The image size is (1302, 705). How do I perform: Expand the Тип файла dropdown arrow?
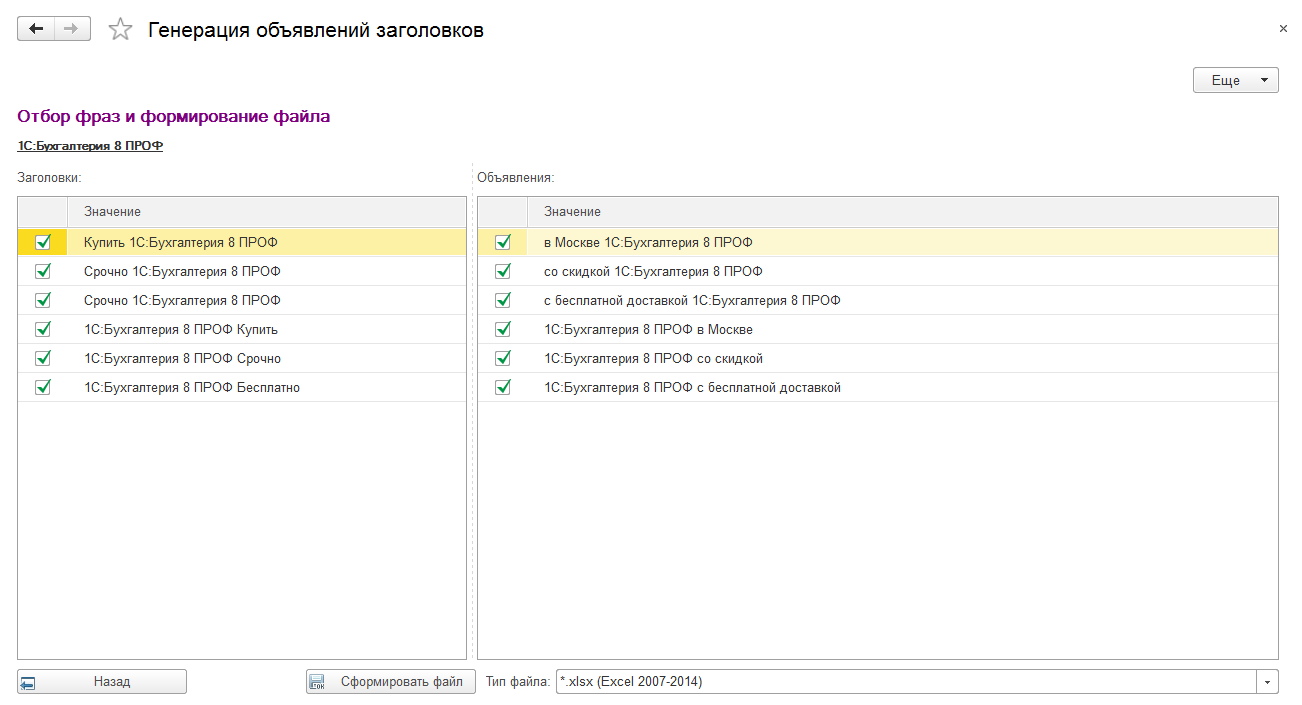1268,682
